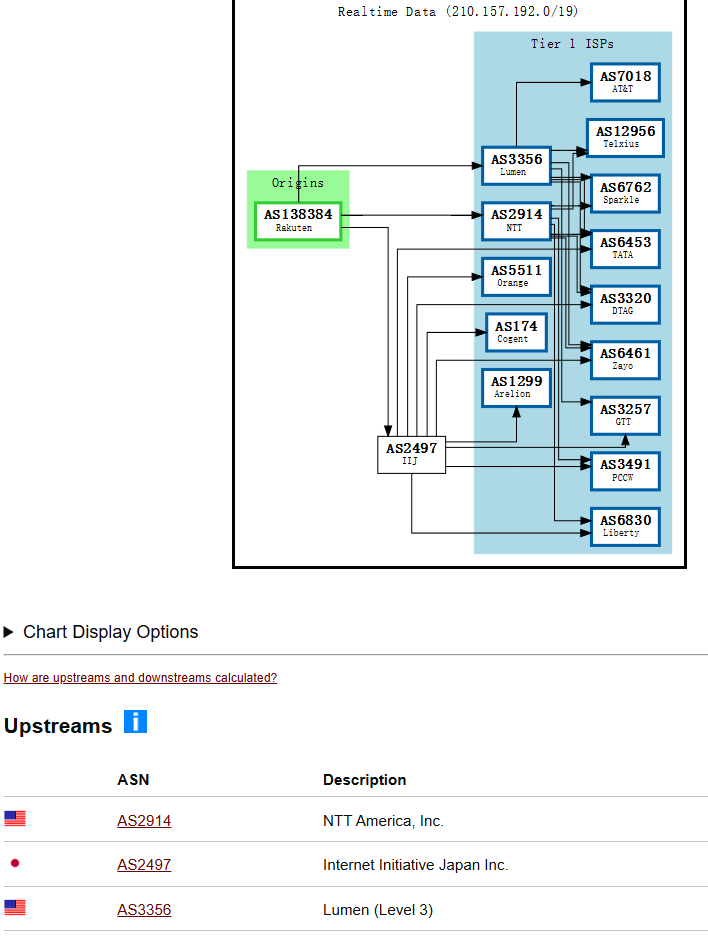Click the Japan flag next to AS2497

[x=15, y=863]
